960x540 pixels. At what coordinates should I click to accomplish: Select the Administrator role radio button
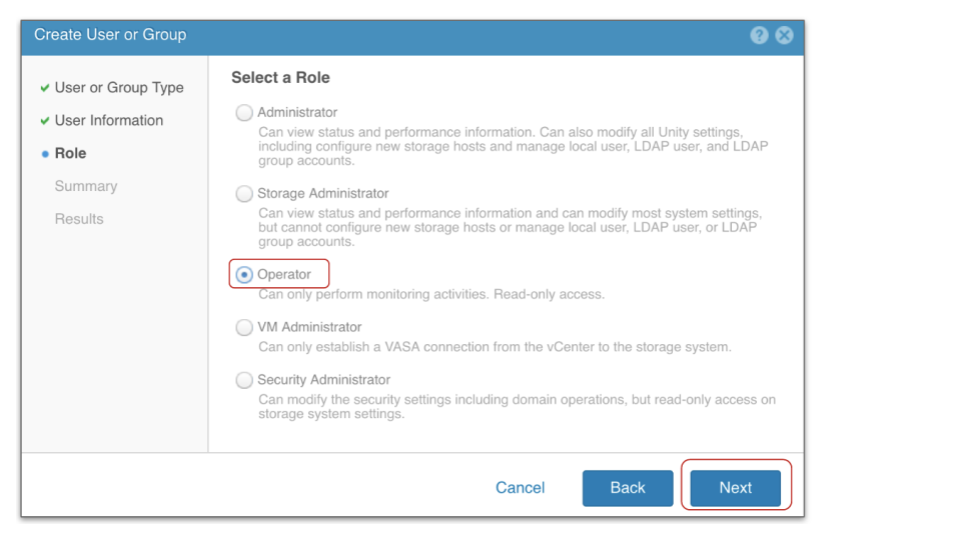click(x=244, y=113)
